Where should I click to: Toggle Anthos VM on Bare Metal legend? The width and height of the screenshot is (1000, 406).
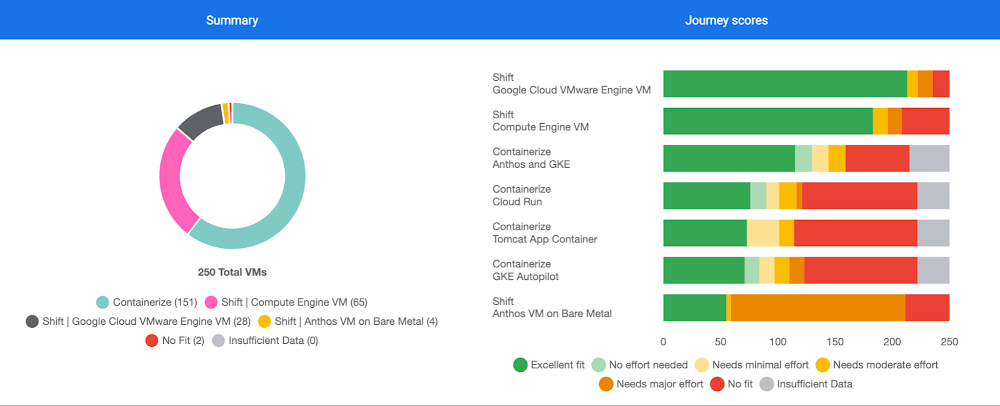click(x=264, y=321)
